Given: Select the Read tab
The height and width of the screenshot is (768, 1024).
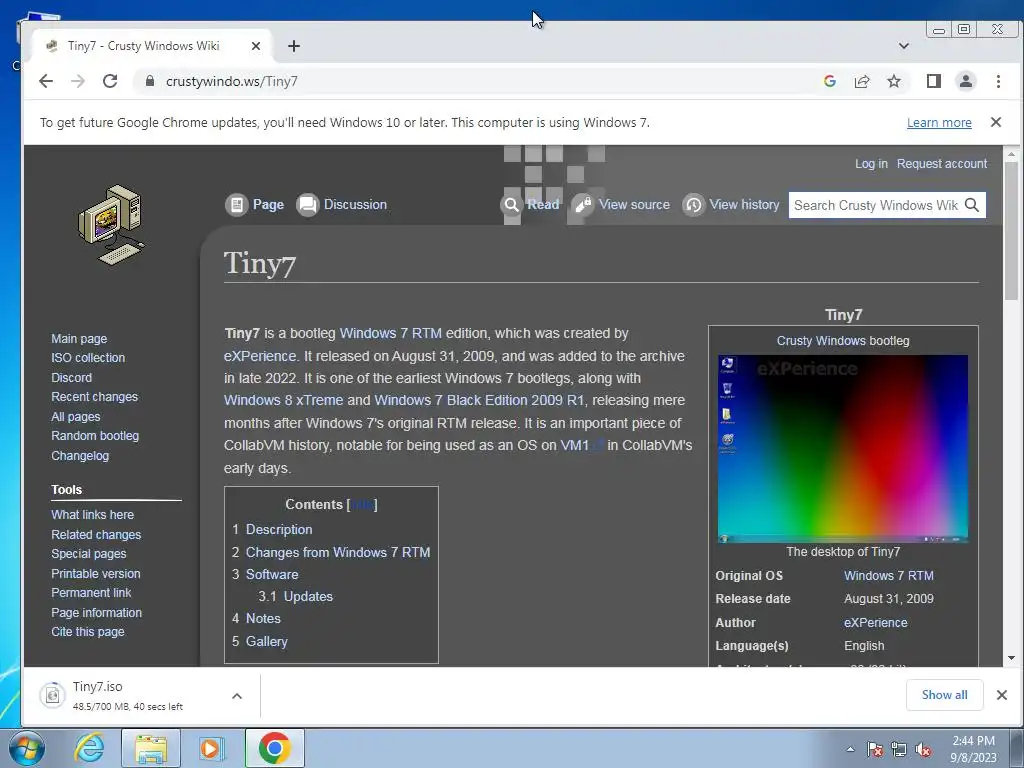Looking at the screenshot, I should (x=531, y=204).
